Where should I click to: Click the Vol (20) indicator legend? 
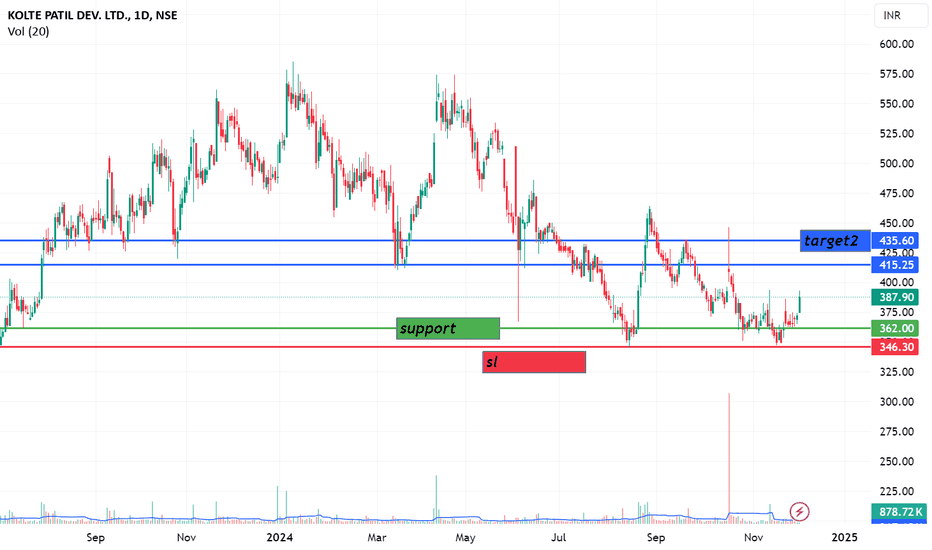coord(29,32)
